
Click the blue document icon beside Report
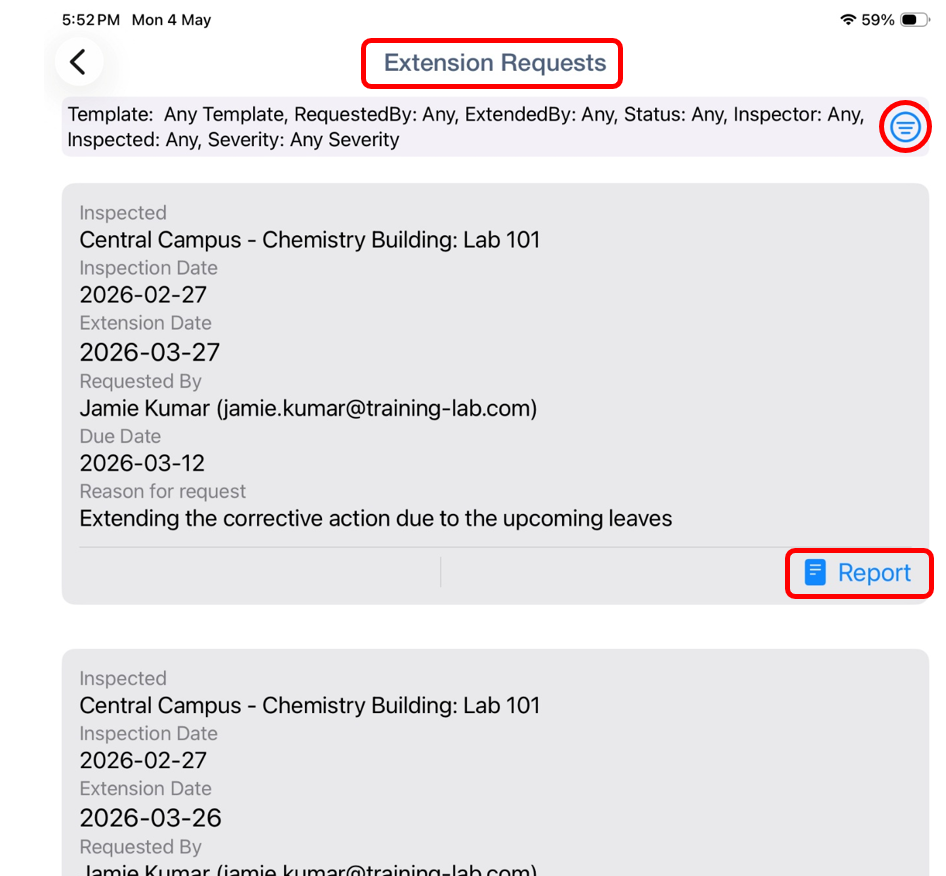(814, 573)
